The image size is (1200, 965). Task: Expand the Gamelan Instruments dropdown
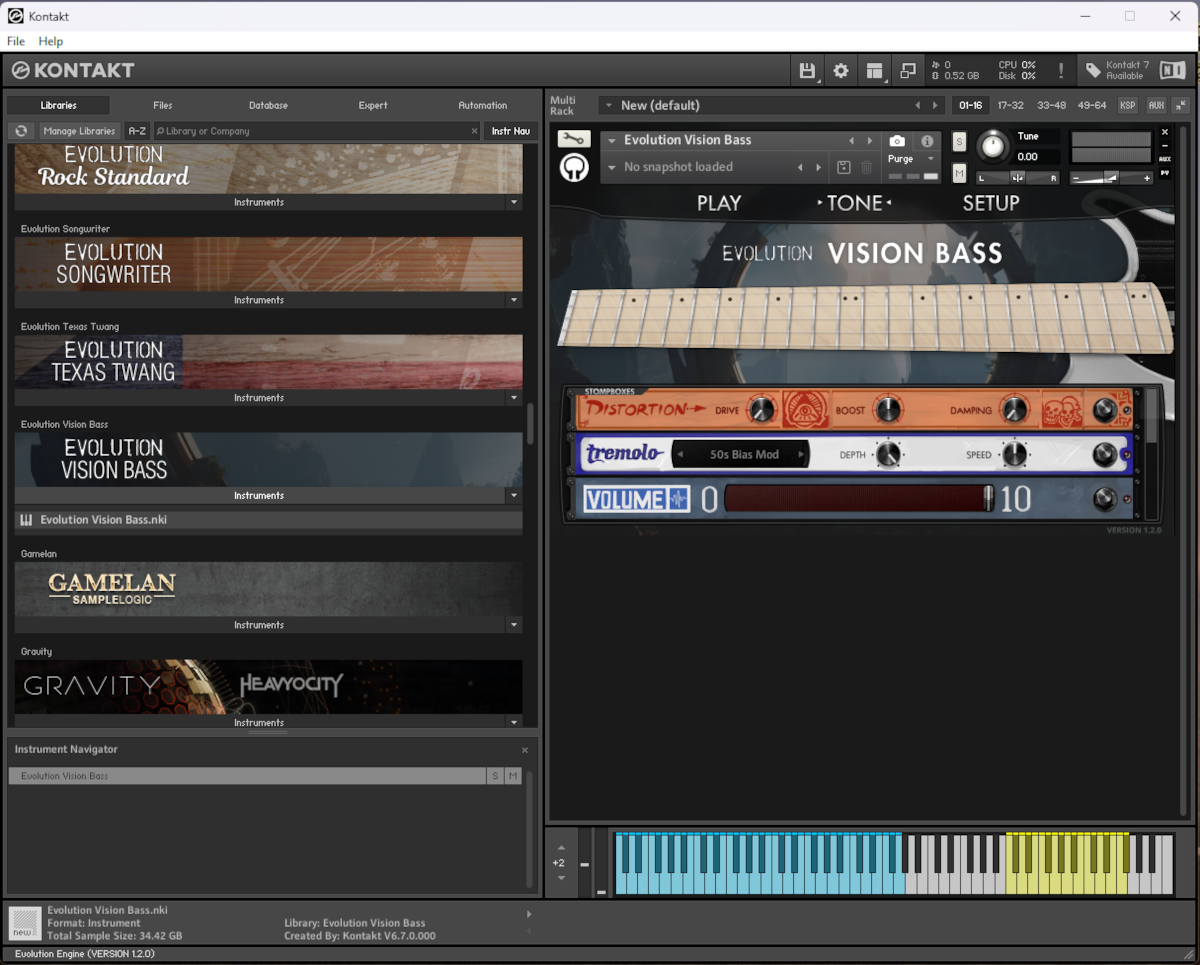514,625
